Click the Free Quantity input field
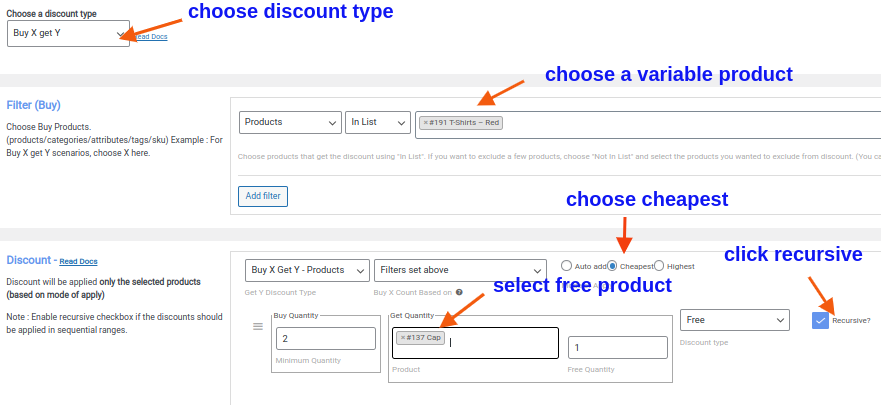The height and width of the screenshot is (405, 881). click(x=617, y=347)
